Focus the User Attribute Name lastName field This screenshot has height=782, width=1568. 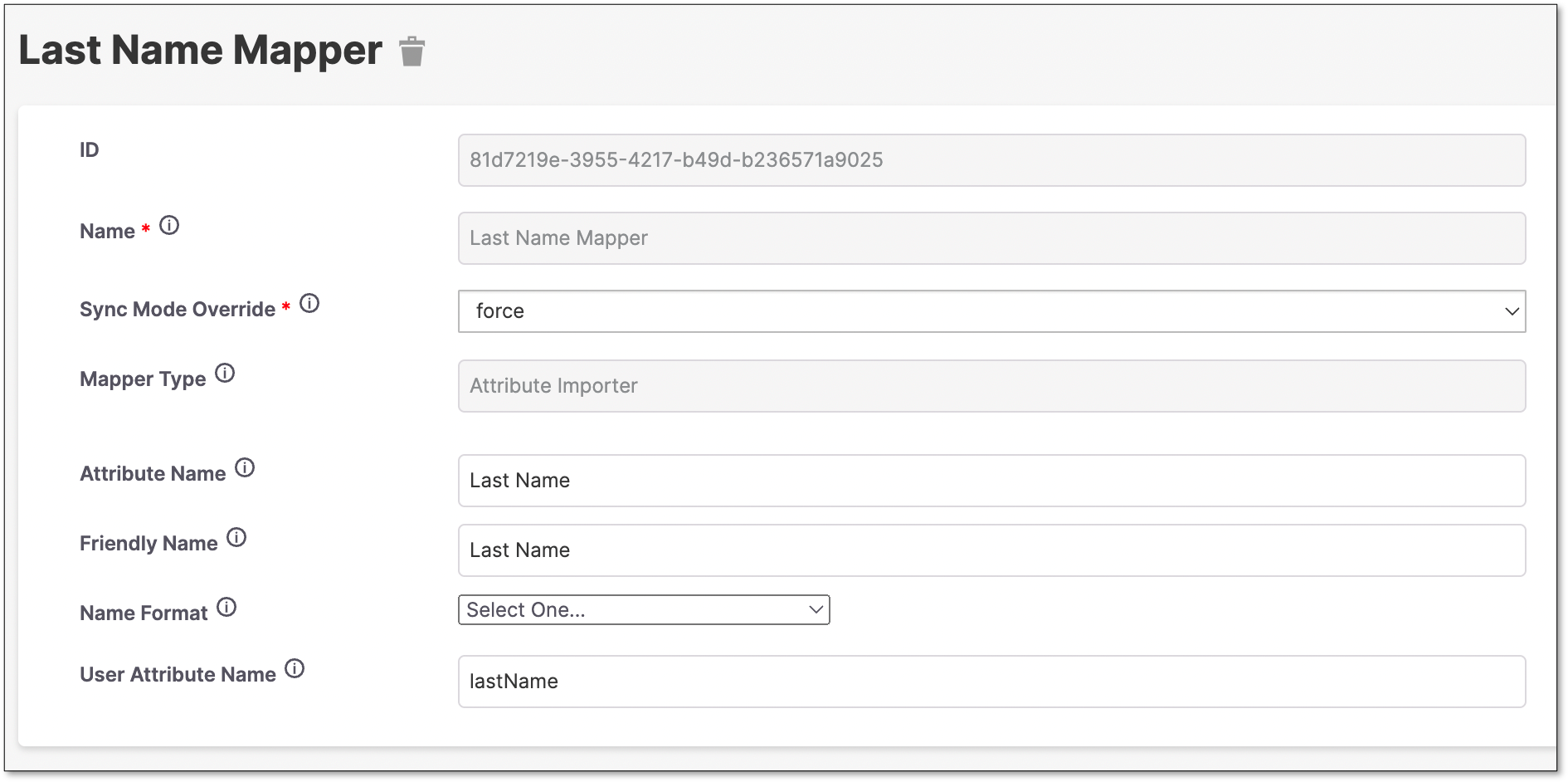(991, 682)
